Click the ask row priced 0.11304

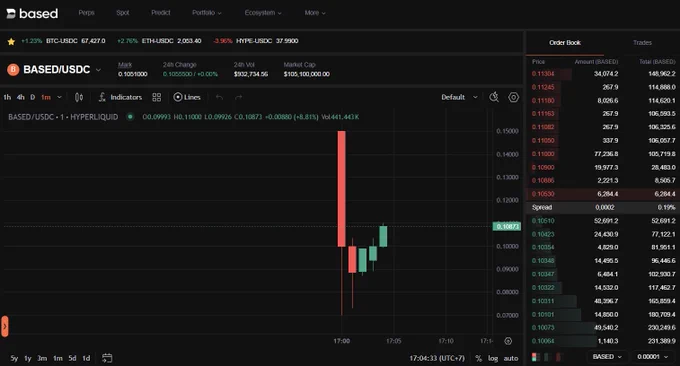tap(603, 74)
